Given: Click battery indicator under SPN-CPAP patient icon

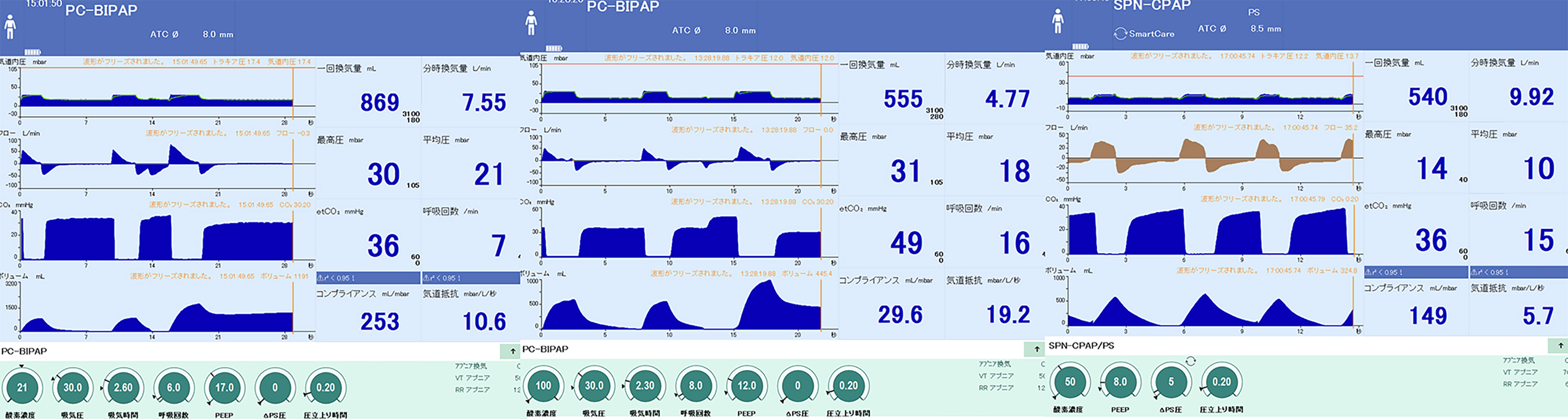Looking at the screenshot, I should 1080,46.
